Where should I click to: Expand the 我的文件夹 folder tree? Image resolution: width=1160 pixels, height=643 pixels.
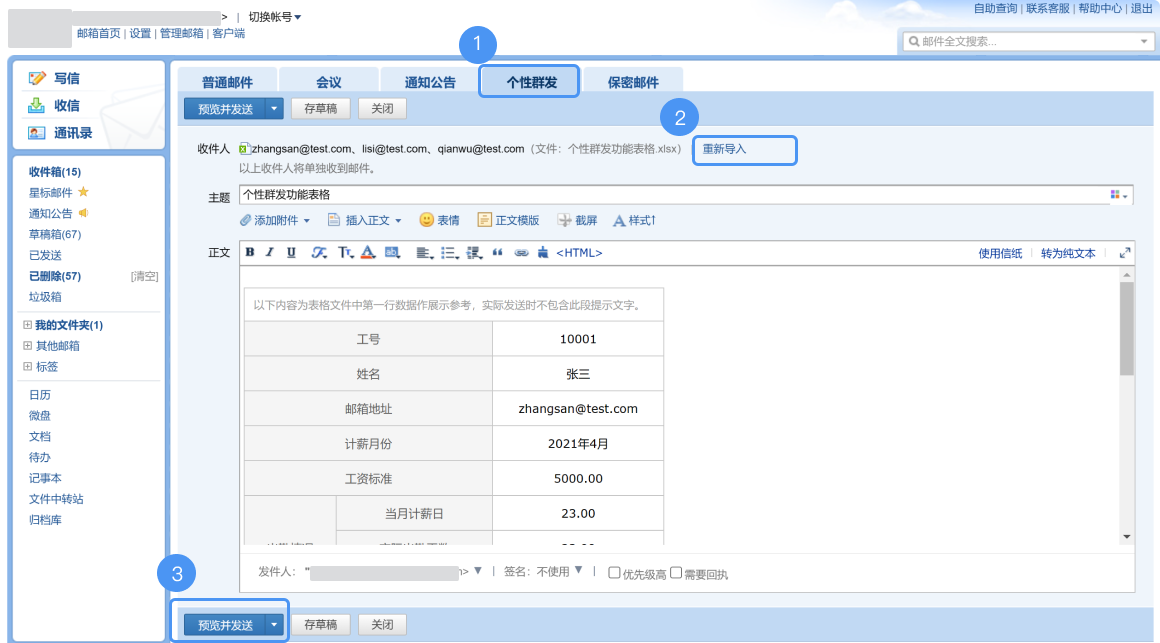(x=27, y=325)
